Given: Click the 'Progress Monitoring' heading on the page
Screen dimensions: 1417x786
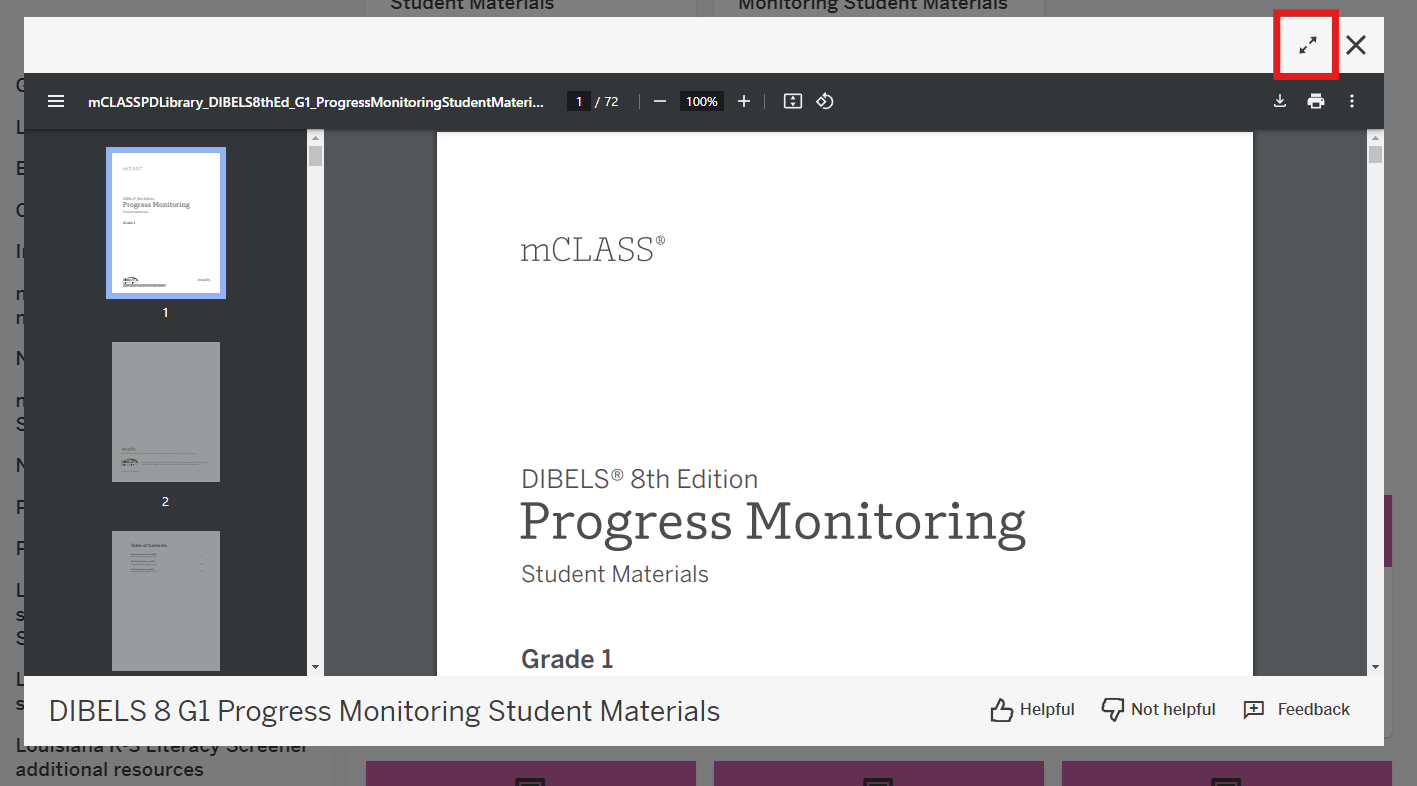Looking at the screenshot, I should (773, 523).
